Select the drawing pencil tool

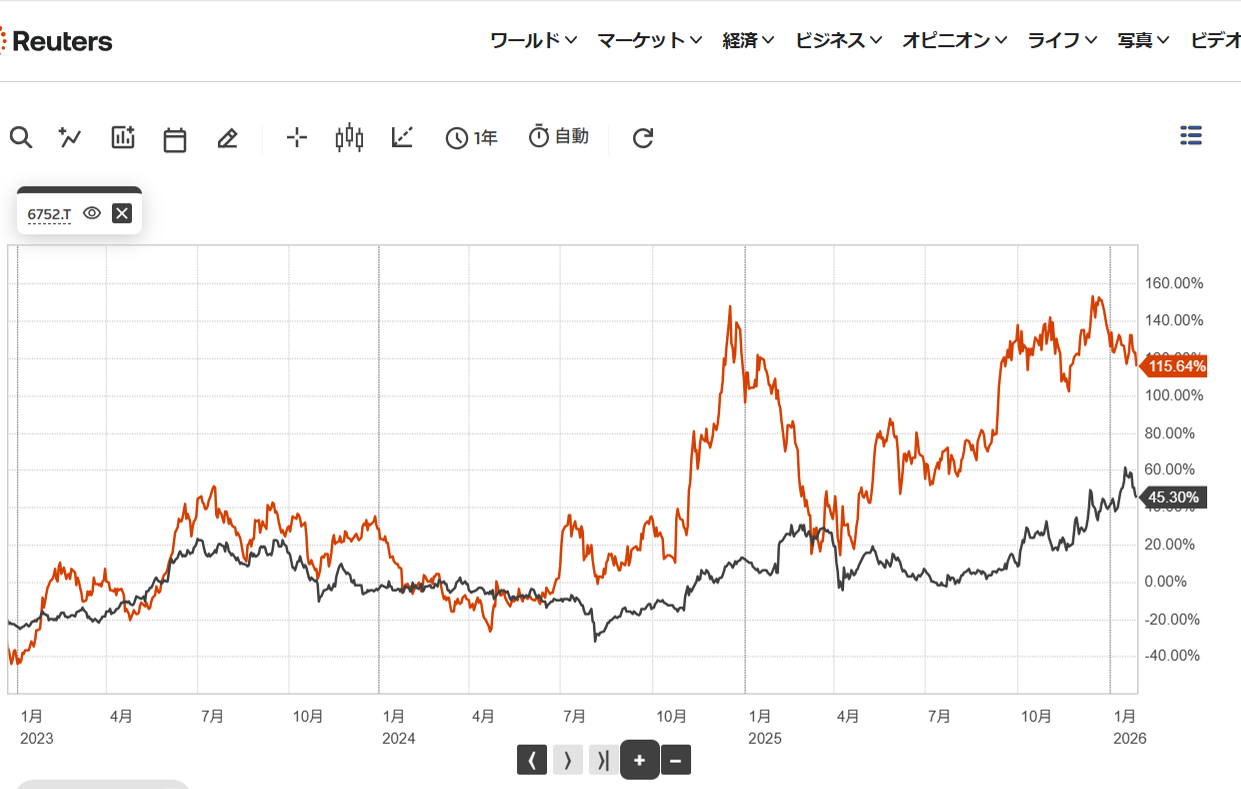point(227,137)
